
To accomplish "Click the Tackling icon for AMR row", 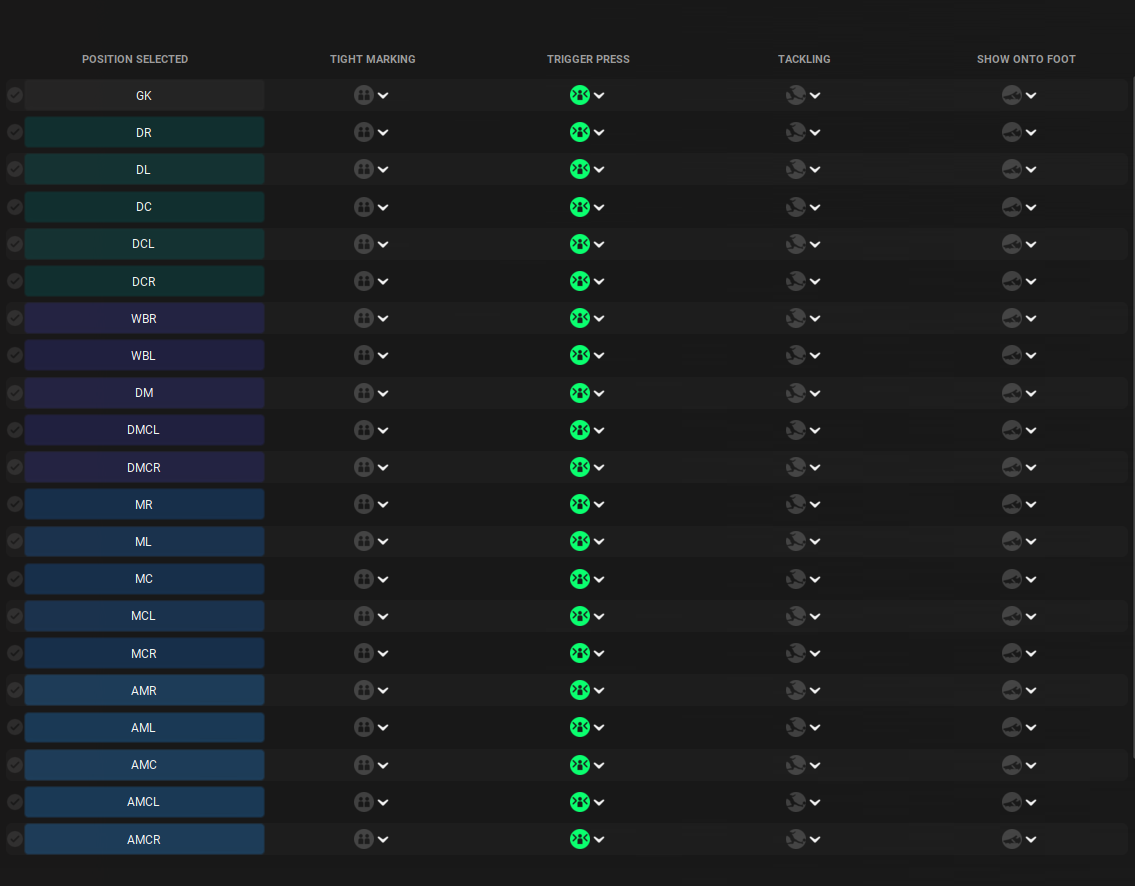I will (796, 690).
